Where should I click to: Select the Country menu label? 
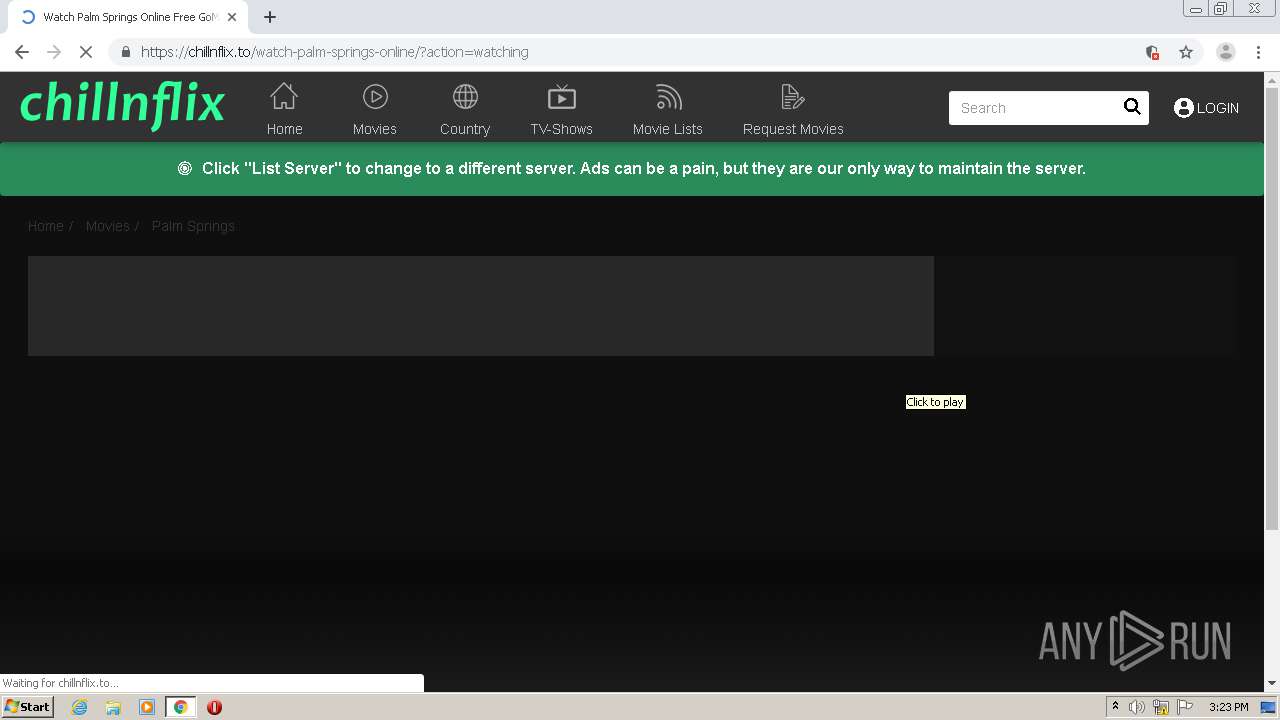tap(465, 129)
